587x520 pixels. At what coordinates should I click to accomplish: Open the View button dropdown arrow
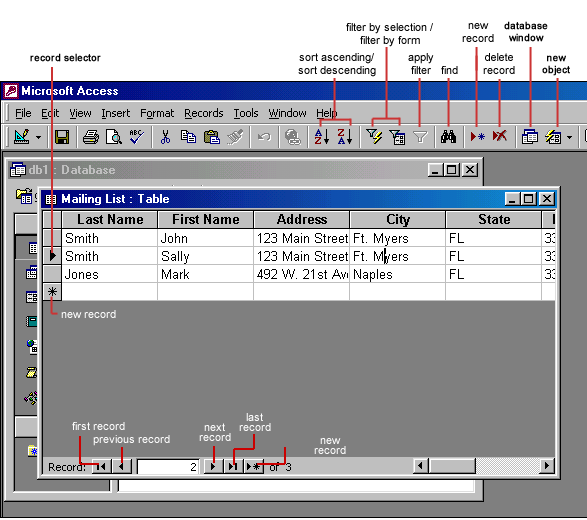(x=39, y=137)
